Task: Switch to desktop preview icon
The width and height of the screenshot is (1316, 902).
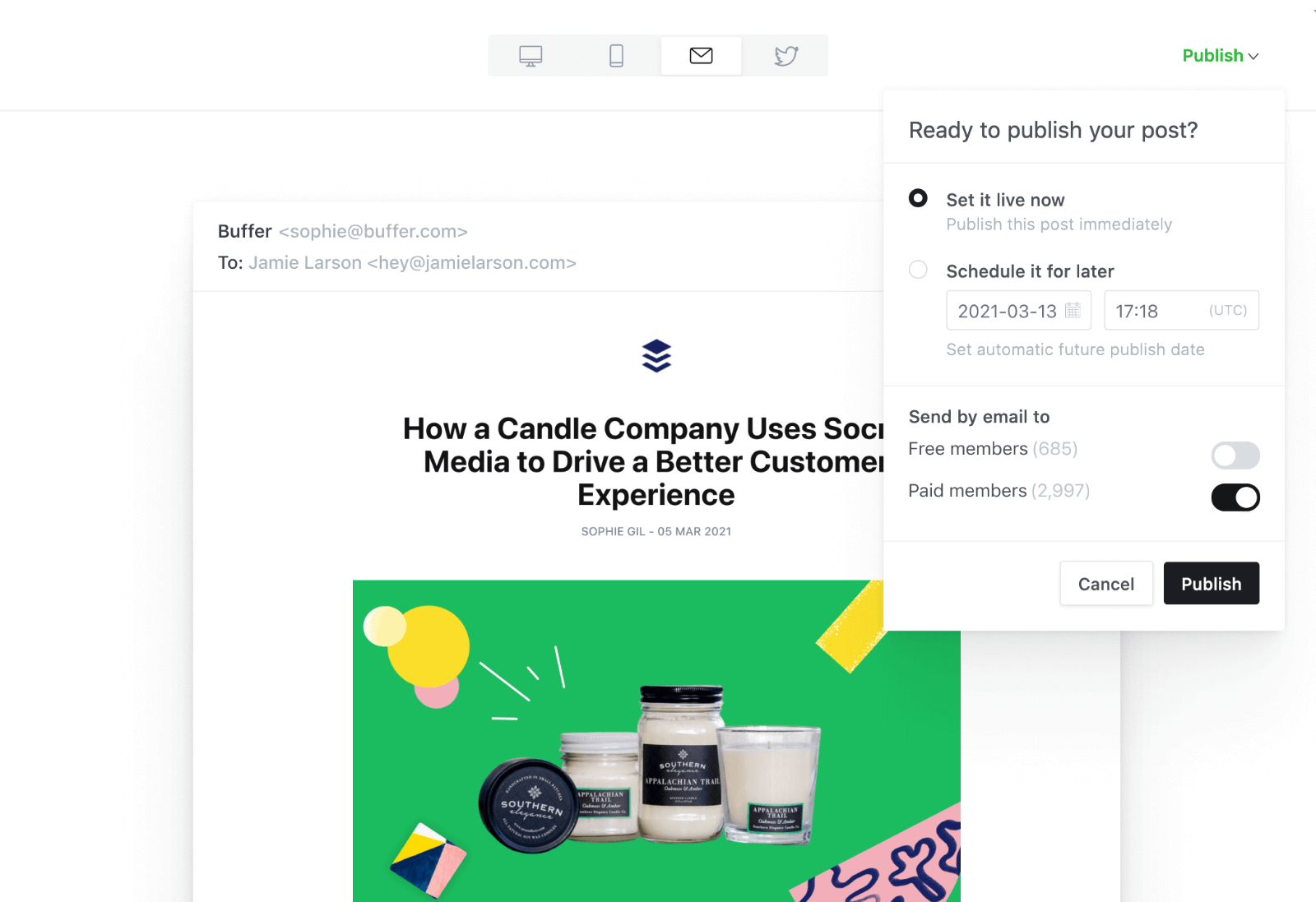Action: tap(531, 56)
